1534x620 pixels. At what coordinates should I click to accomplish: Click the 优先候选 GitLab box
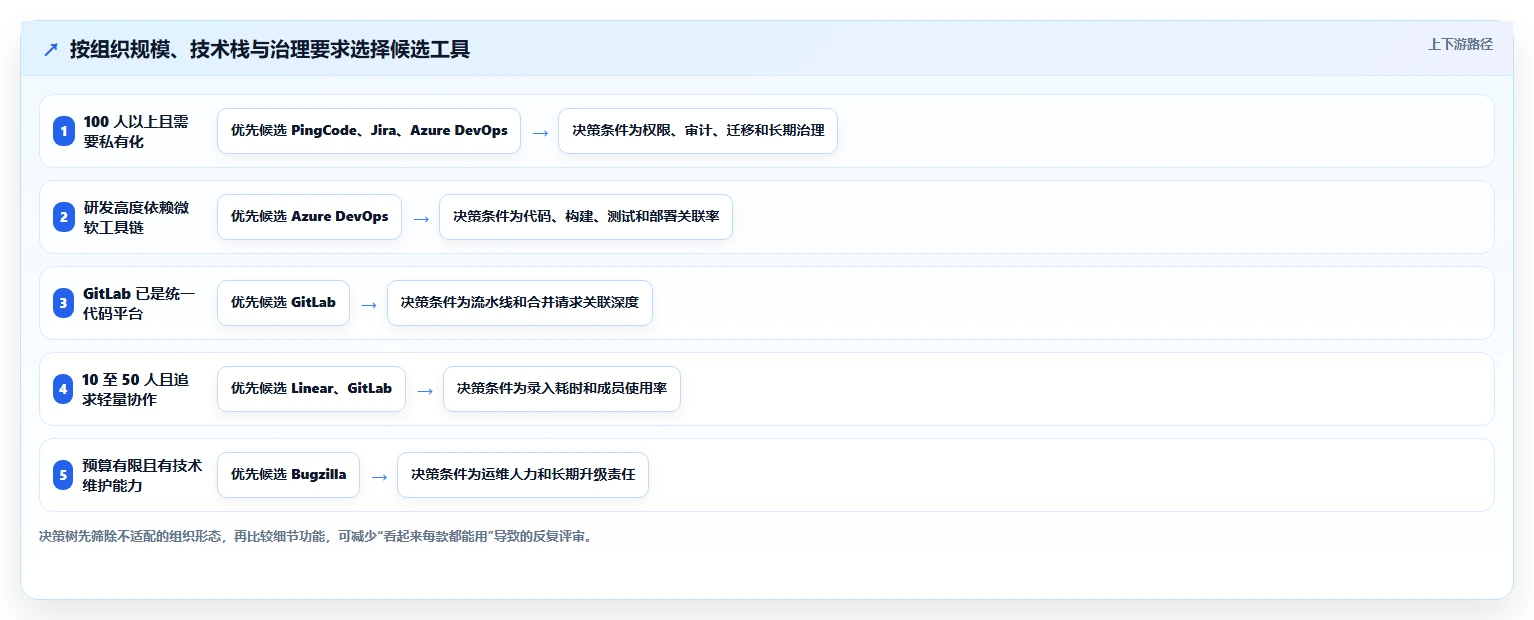(283, 303)
